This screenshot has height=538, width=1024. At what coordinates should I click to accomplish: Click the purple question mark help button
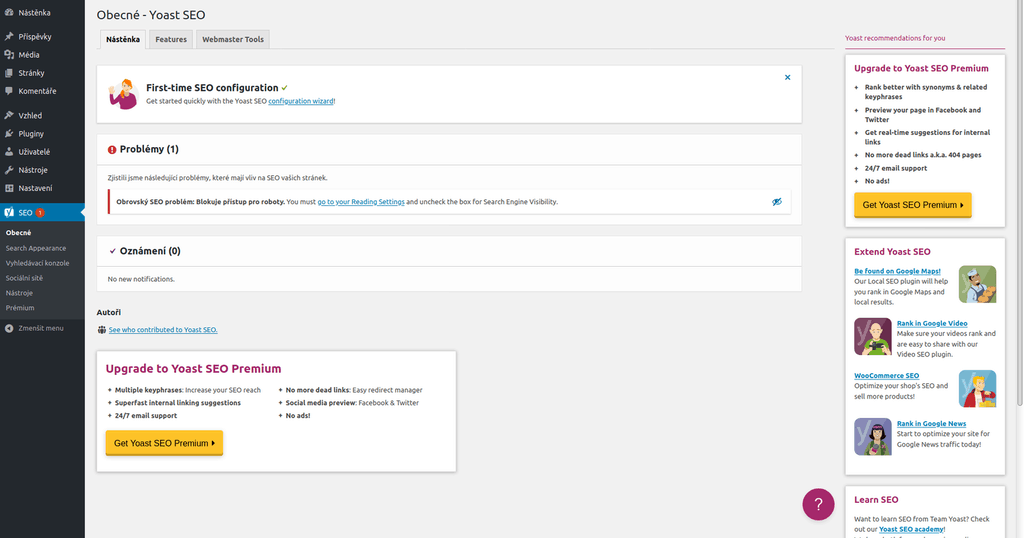[x=818, y=504]
